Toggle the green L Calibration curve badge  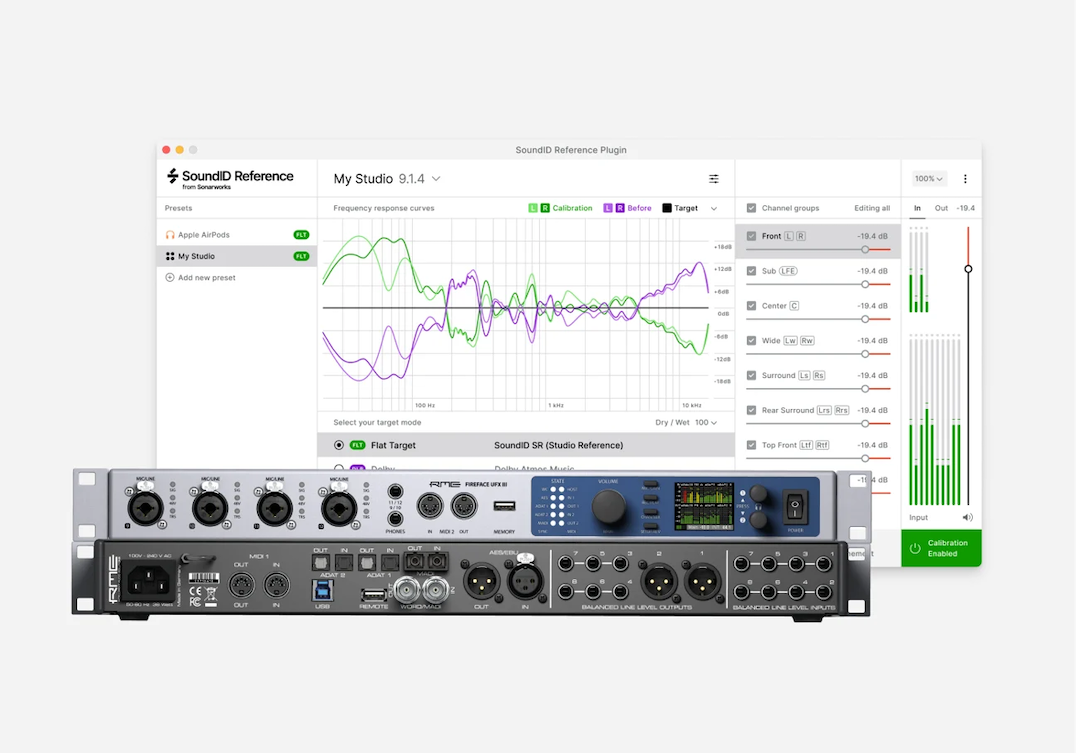[533, 208]
